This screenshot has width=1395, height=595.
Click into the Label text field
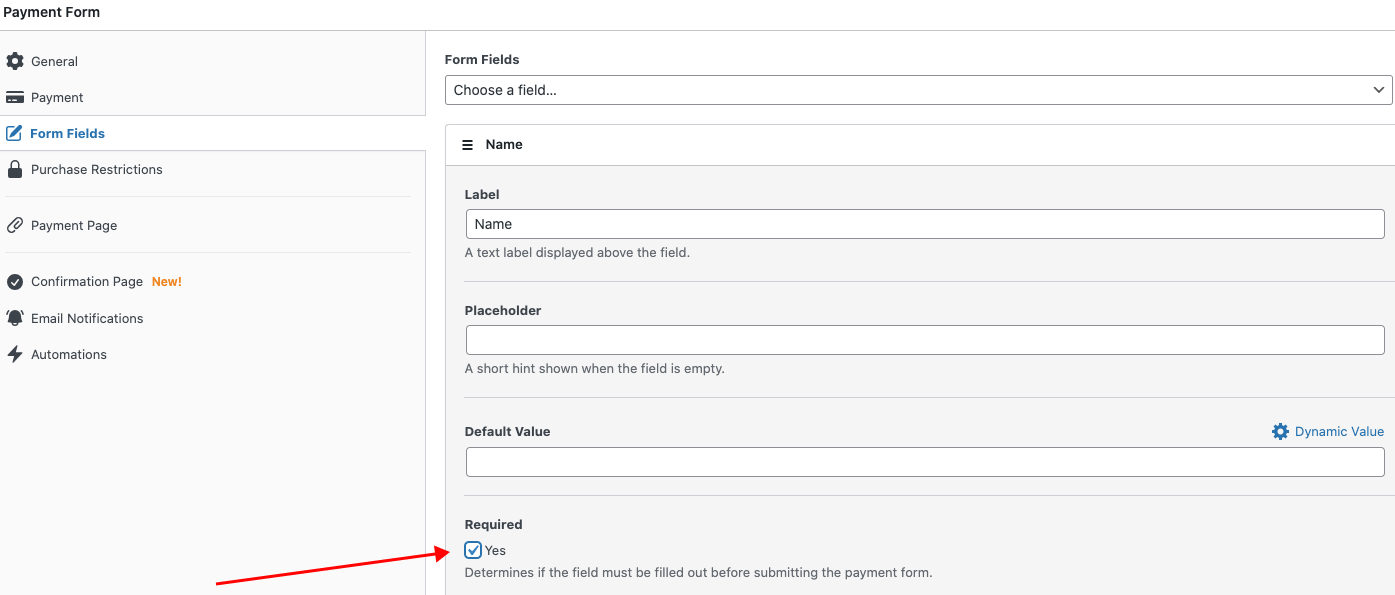pos(925,224)
